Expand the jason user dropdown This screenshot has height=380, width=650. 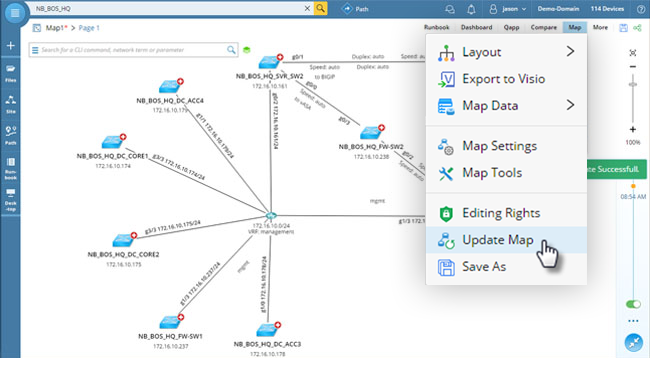(x=508, y=9)
